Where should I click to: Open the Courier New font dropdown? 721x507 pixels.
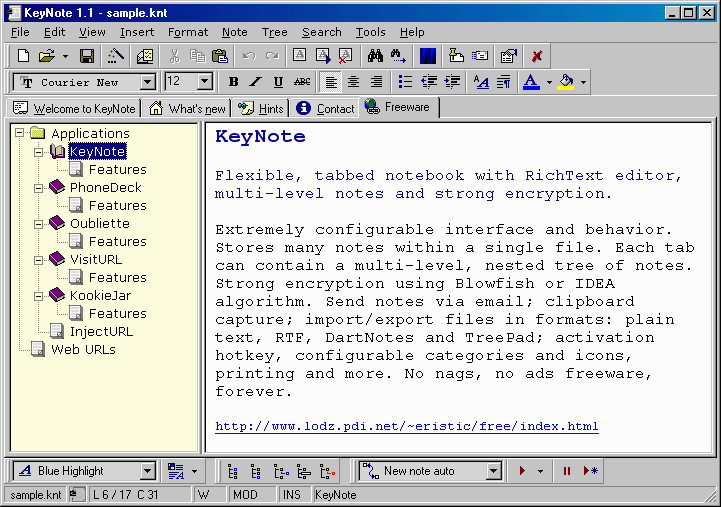(x=148, y=82)
